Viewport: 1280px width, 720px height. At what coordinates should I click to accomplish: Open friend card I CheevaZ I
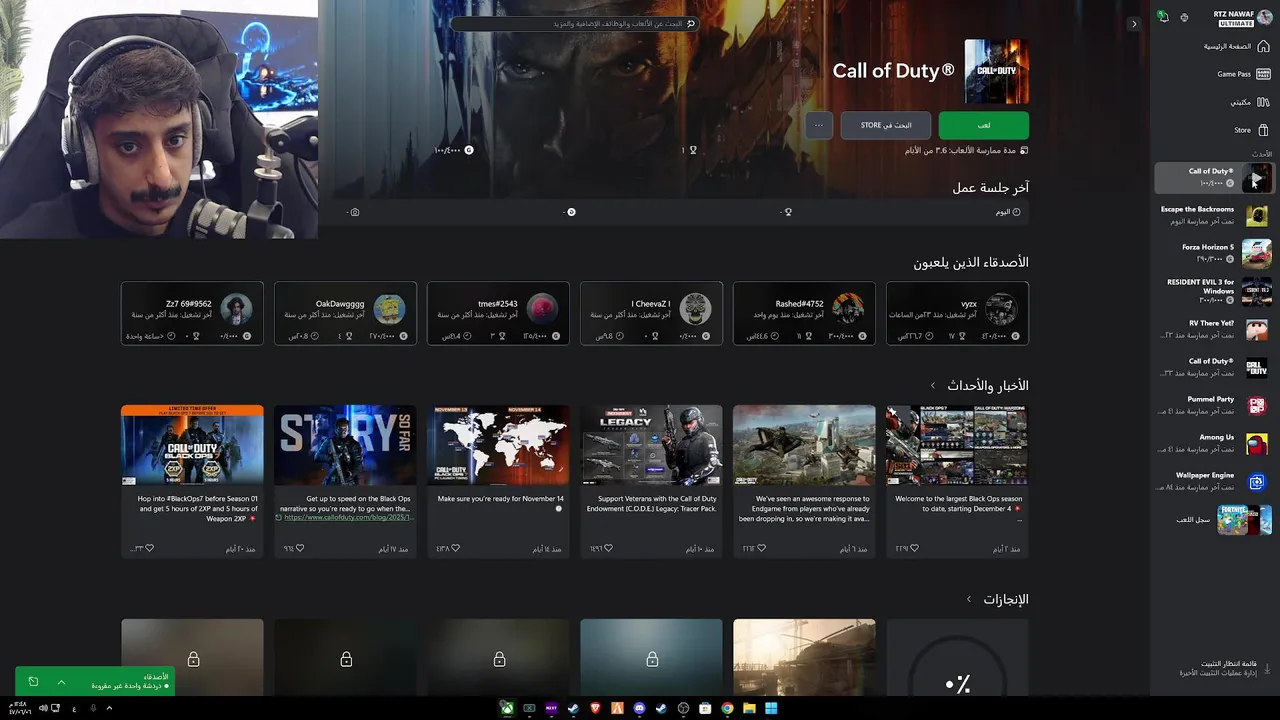(x=651, y=313)
